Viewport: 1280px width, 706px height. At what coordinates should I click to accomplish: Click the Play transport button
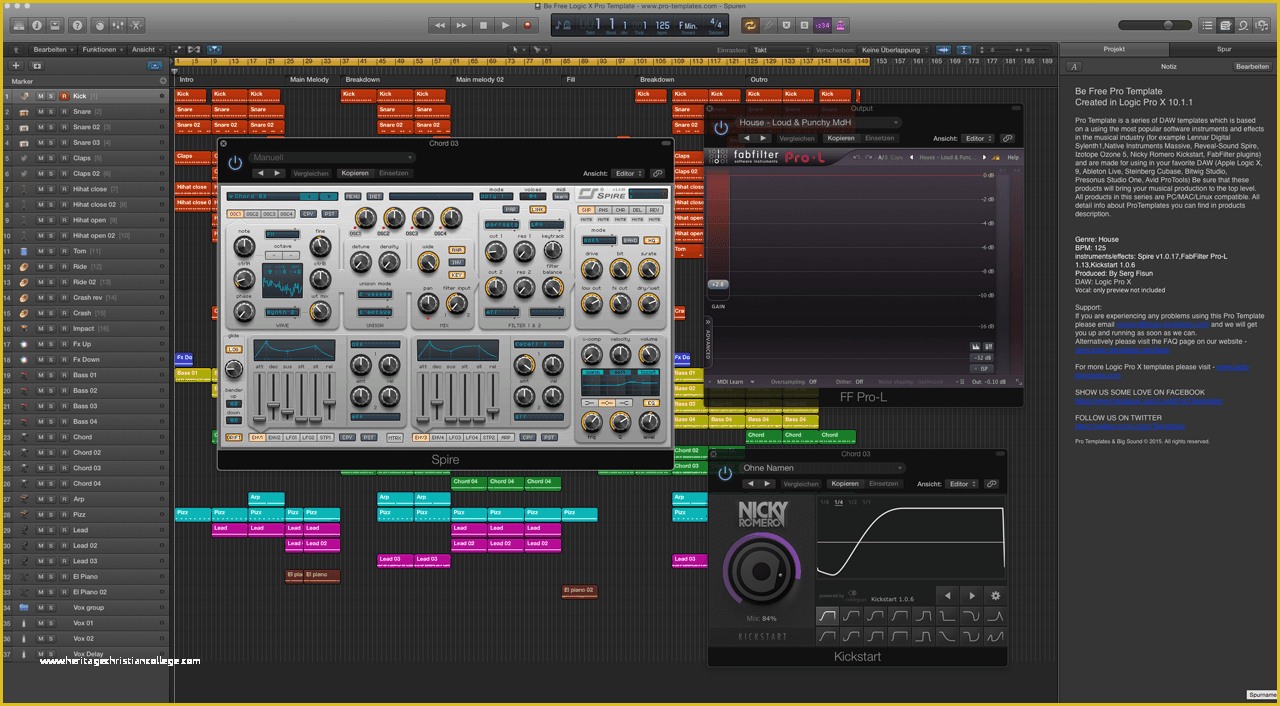coord(505,25)
